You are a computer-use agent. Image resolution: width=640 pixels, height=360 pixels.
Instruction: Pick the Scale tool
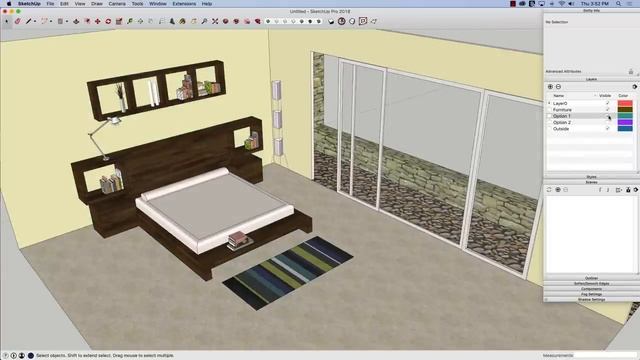(x=119, y=21)
